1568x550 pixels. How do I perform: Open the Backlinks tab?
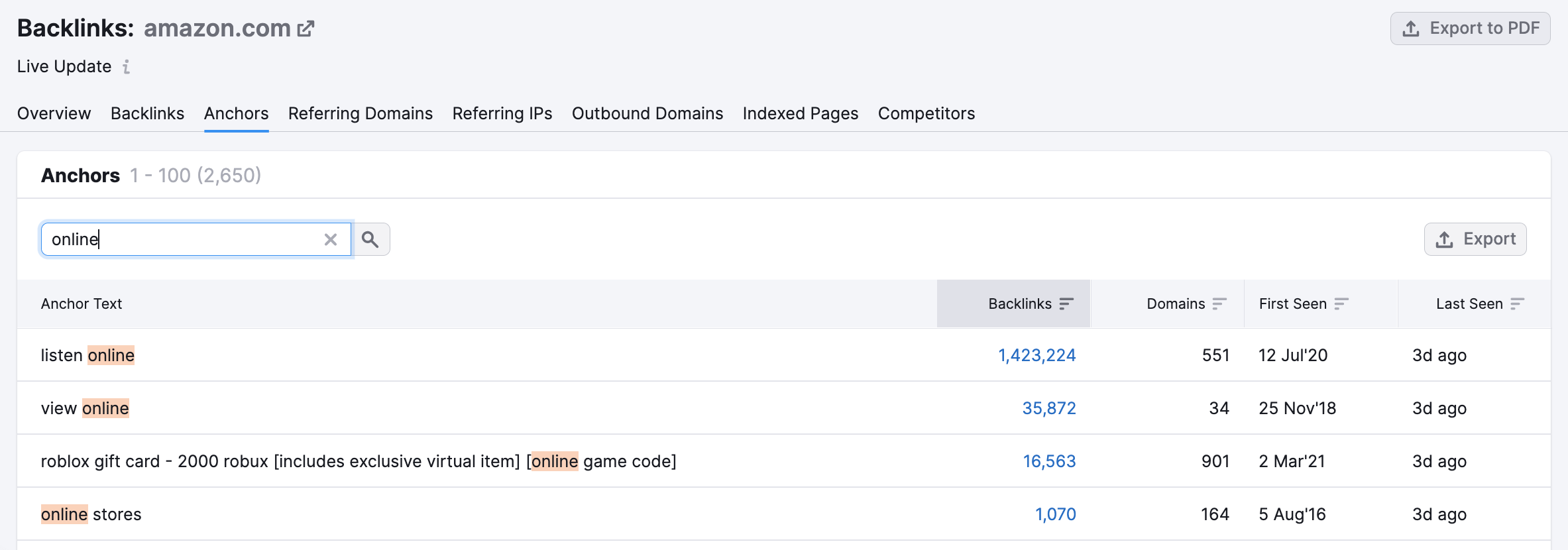point(147,113)
